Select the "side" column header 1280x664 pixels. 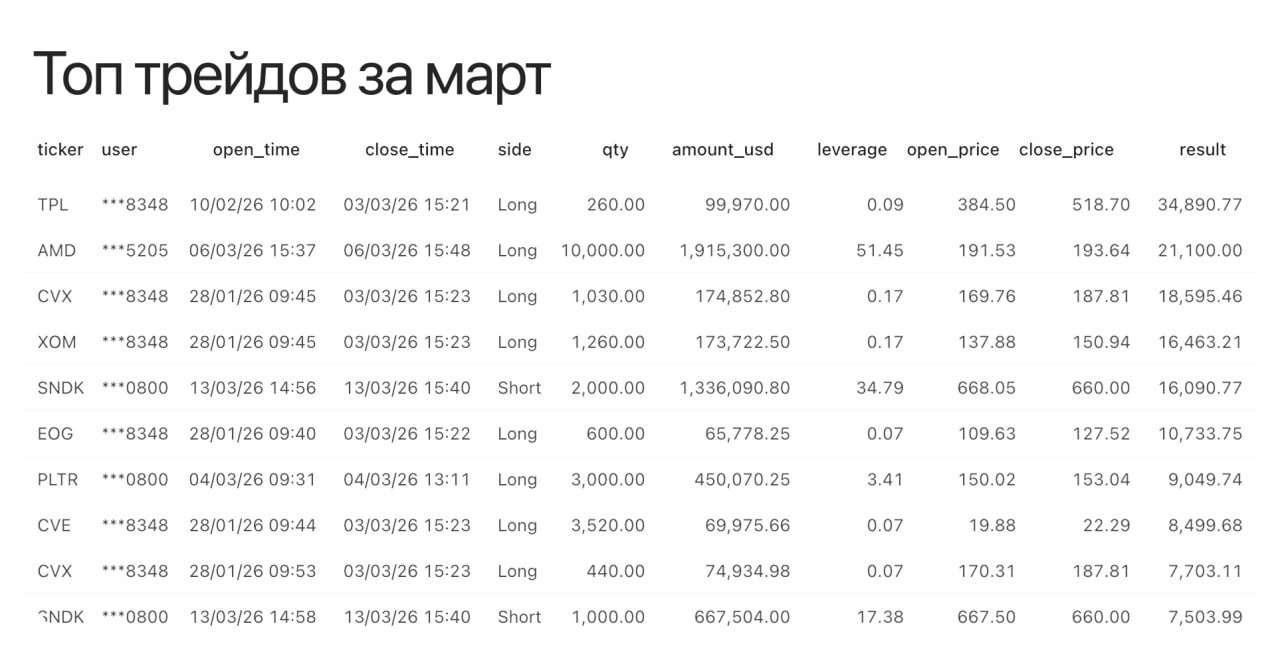point(514,150)
